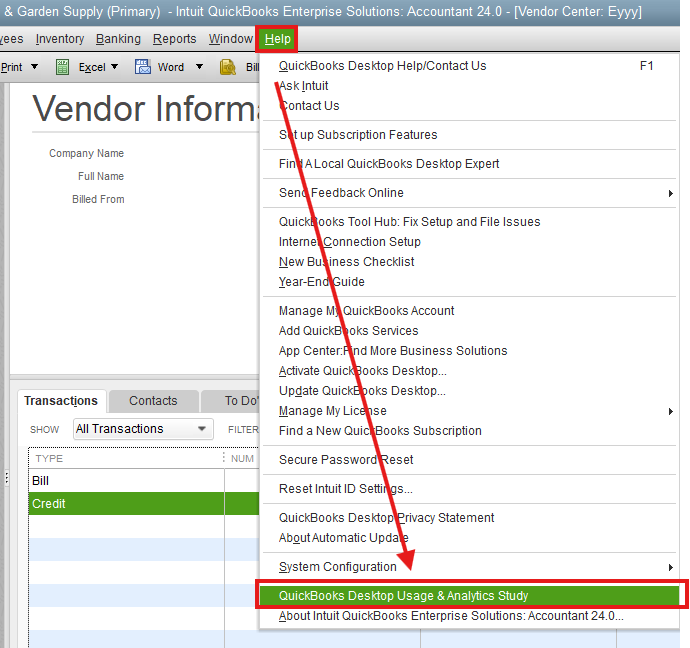Switch to the Transactions tab
The width and height of the screenshot is (690, 648).
point(61,401)
